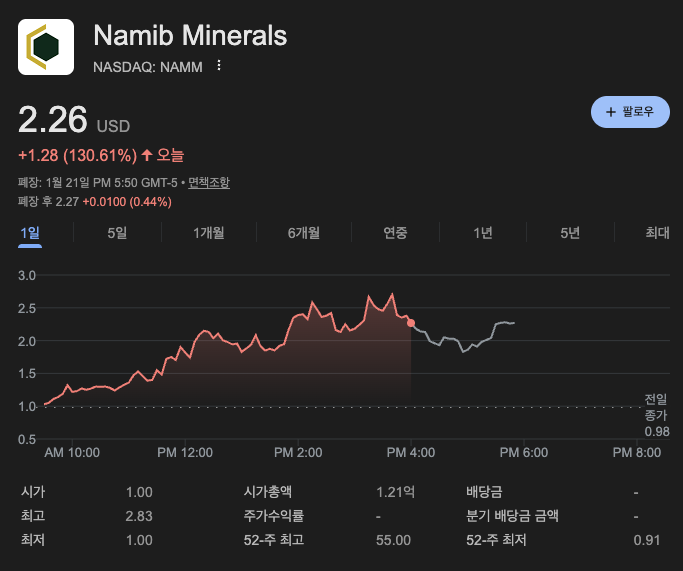This screenshot has height=571, width=683.
Task: Click the PM 2:00 axis label
Action: [298, 453]
